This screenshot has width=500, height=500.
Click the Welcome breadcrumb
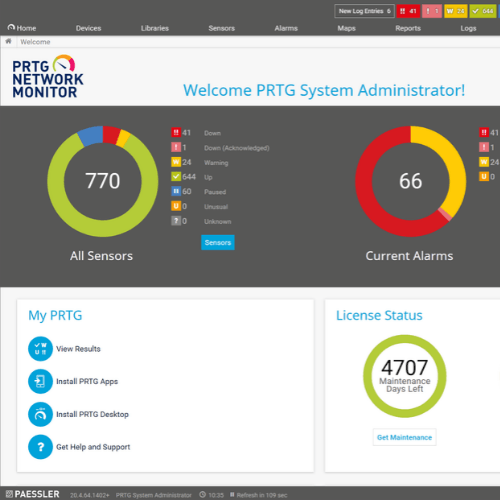[35, 42]
